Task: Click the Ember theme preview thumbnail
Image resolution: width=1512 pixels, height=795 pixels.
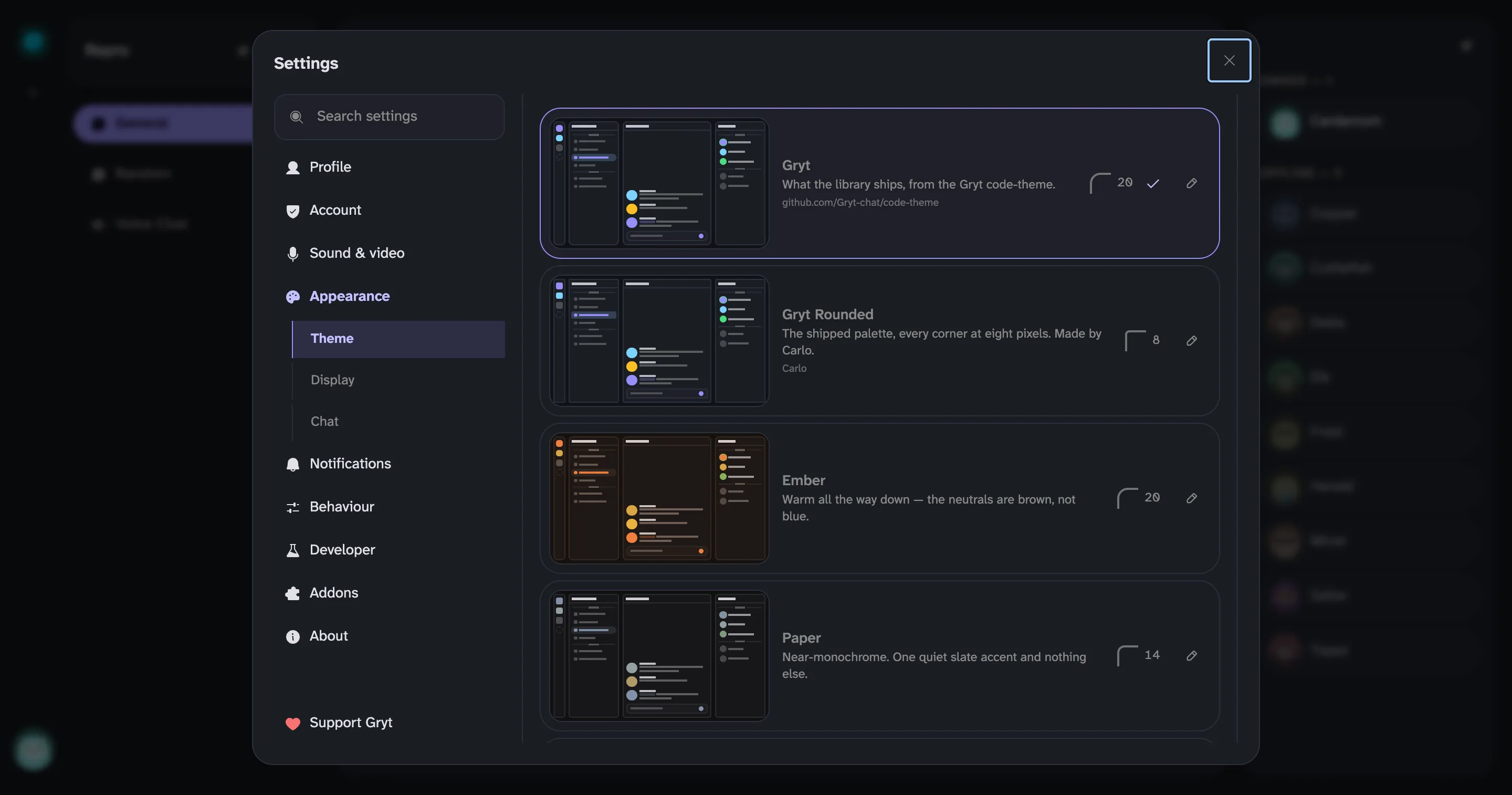Action: click(x=659, y=498)
